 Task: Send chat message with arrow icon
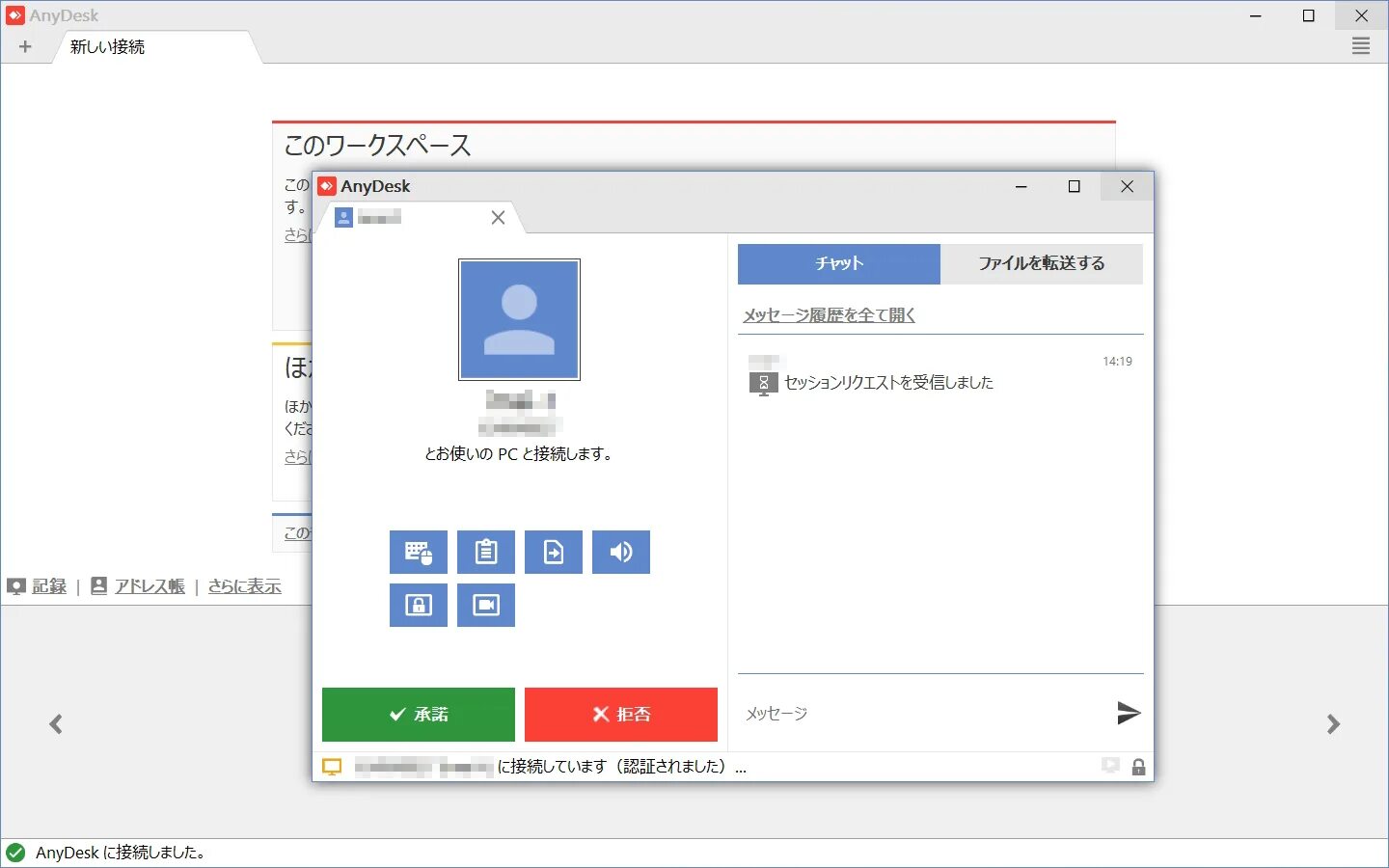pos(1128,713)
